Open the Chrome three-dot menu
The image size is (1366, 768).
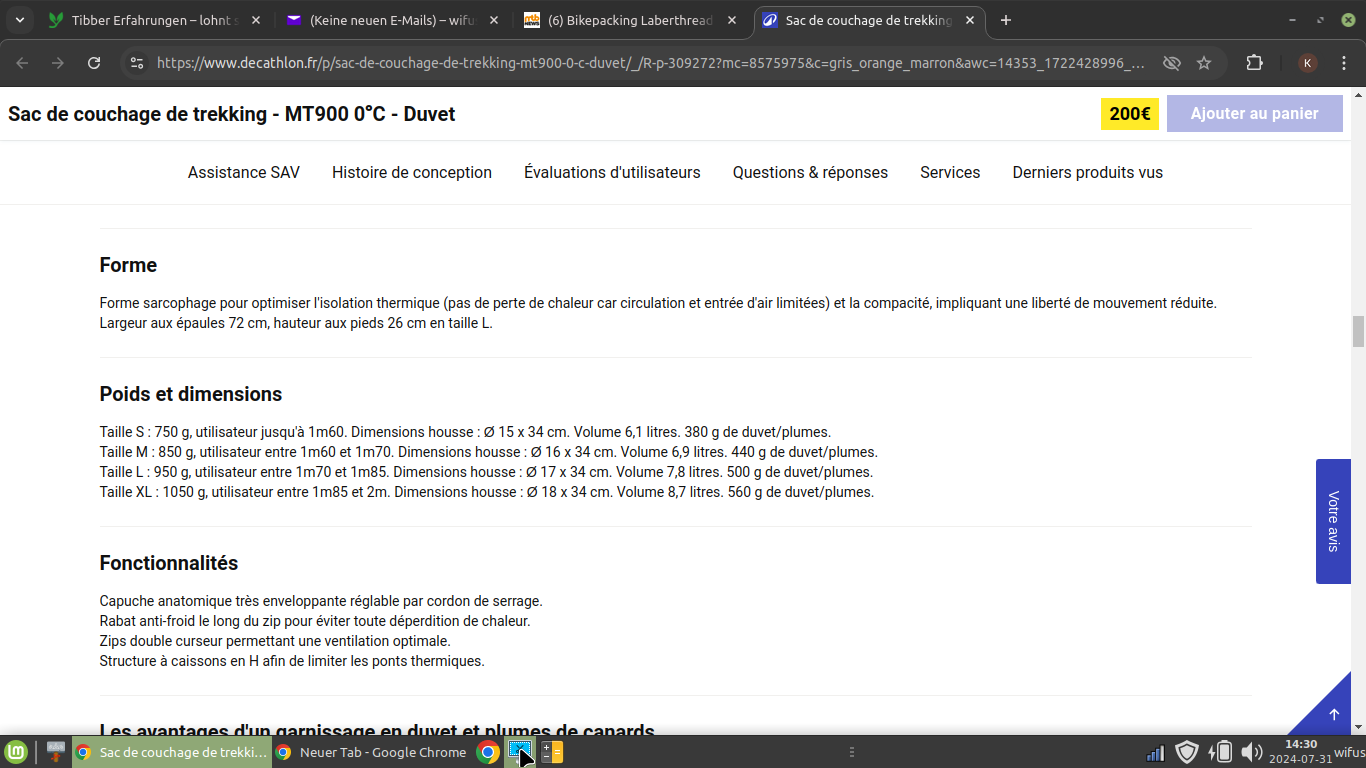(1345, 63)
